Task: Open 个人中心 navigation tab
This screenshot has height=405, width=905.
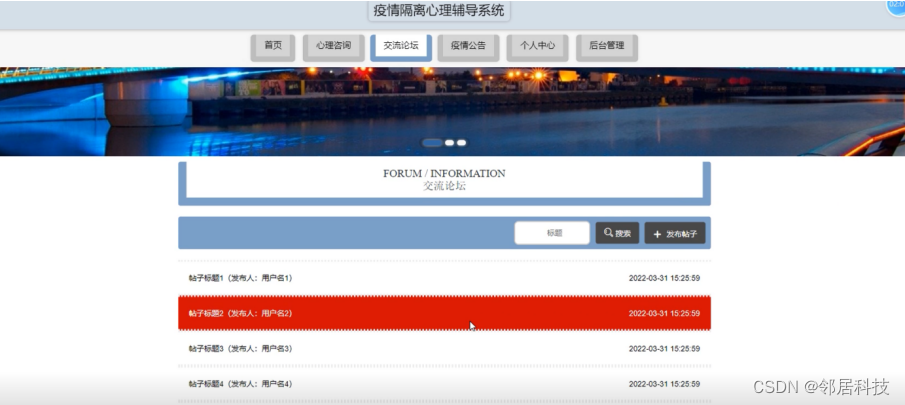Action: (537, 46)
